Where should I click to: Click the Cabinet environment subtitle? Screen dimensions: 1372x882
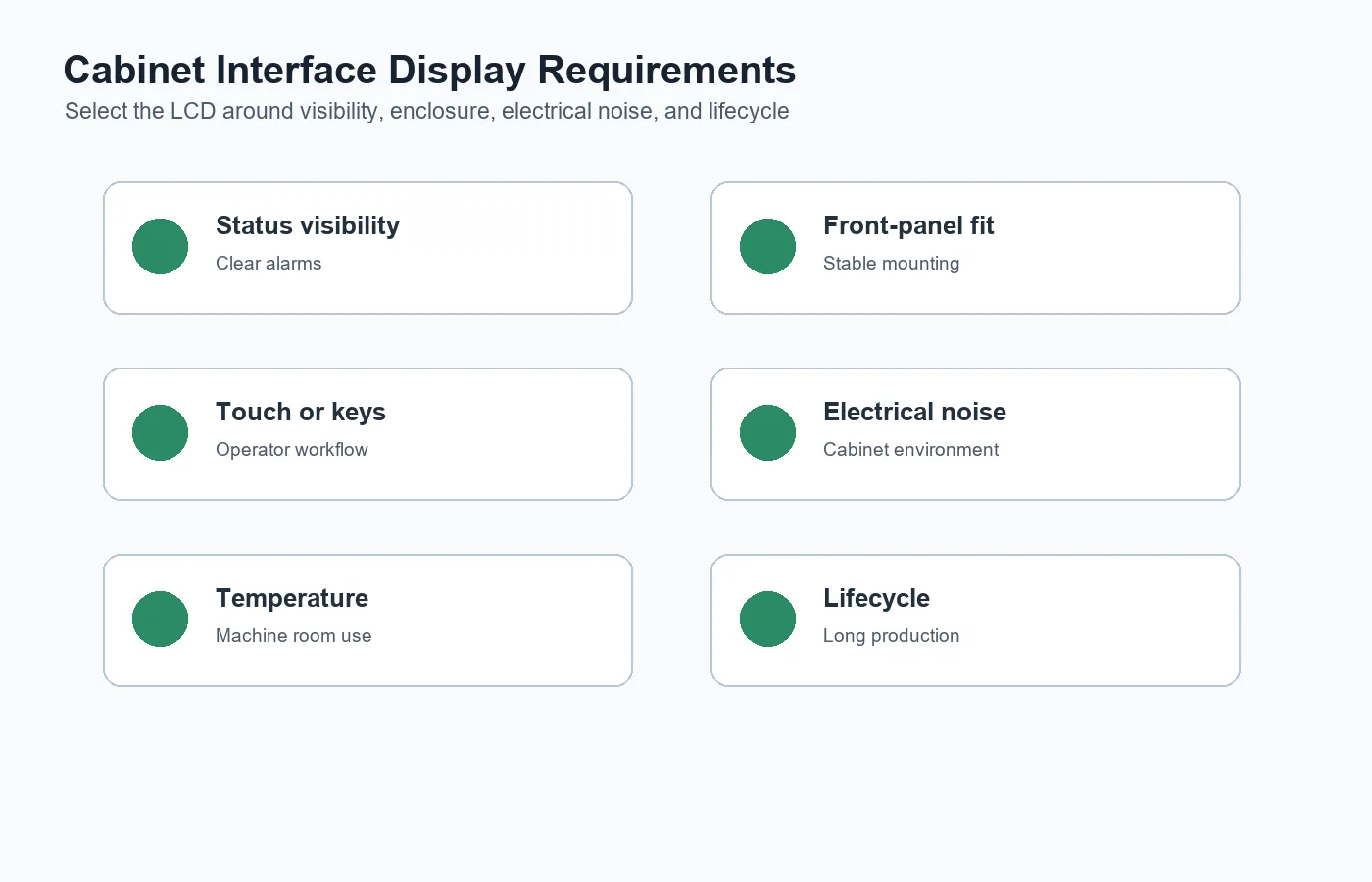pyautogui.click(x=910, y=449)
